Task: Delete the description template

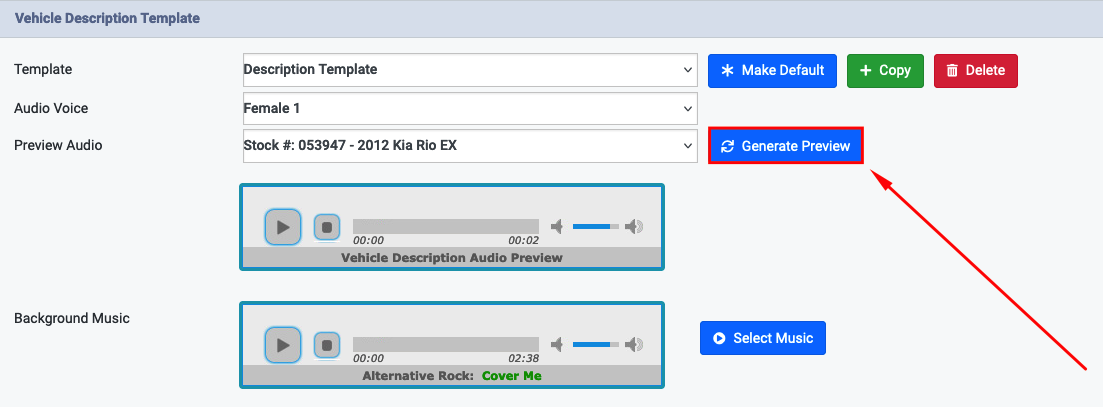Action: [x=976, y=70]
